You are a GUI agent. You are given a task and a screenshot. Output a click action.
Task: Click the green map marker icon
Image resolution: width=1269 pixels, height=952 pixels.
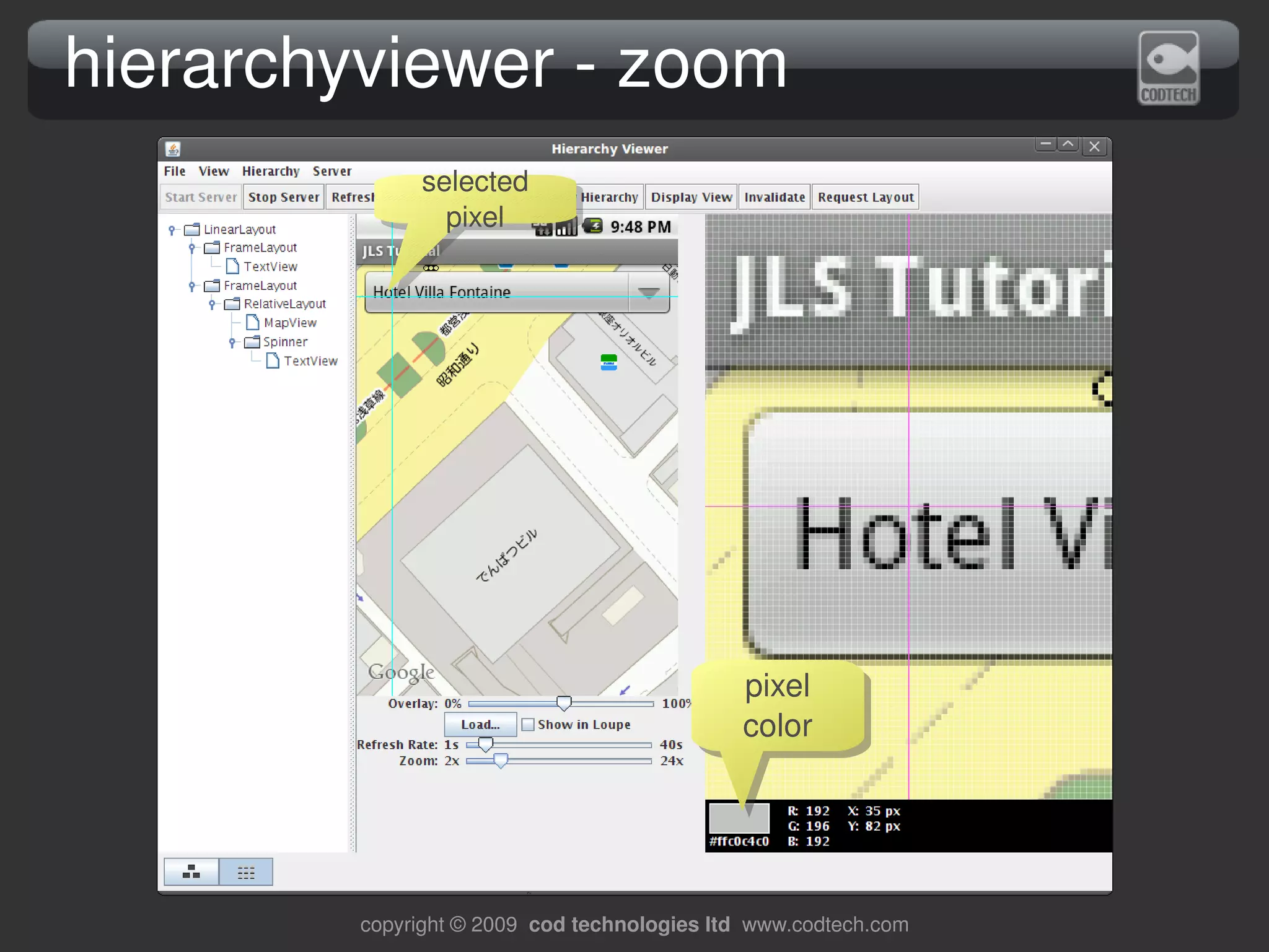click(x=609, y=362)
